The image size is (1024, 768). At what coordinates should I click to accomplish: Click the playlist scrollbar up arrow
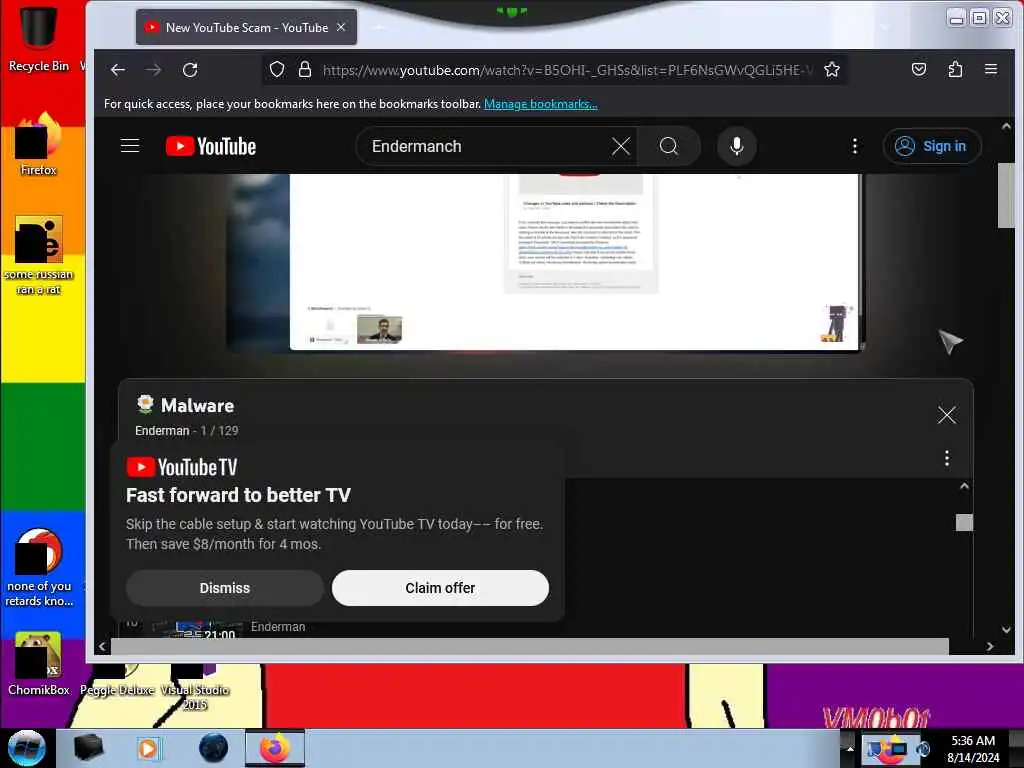[x=964, y=486]
